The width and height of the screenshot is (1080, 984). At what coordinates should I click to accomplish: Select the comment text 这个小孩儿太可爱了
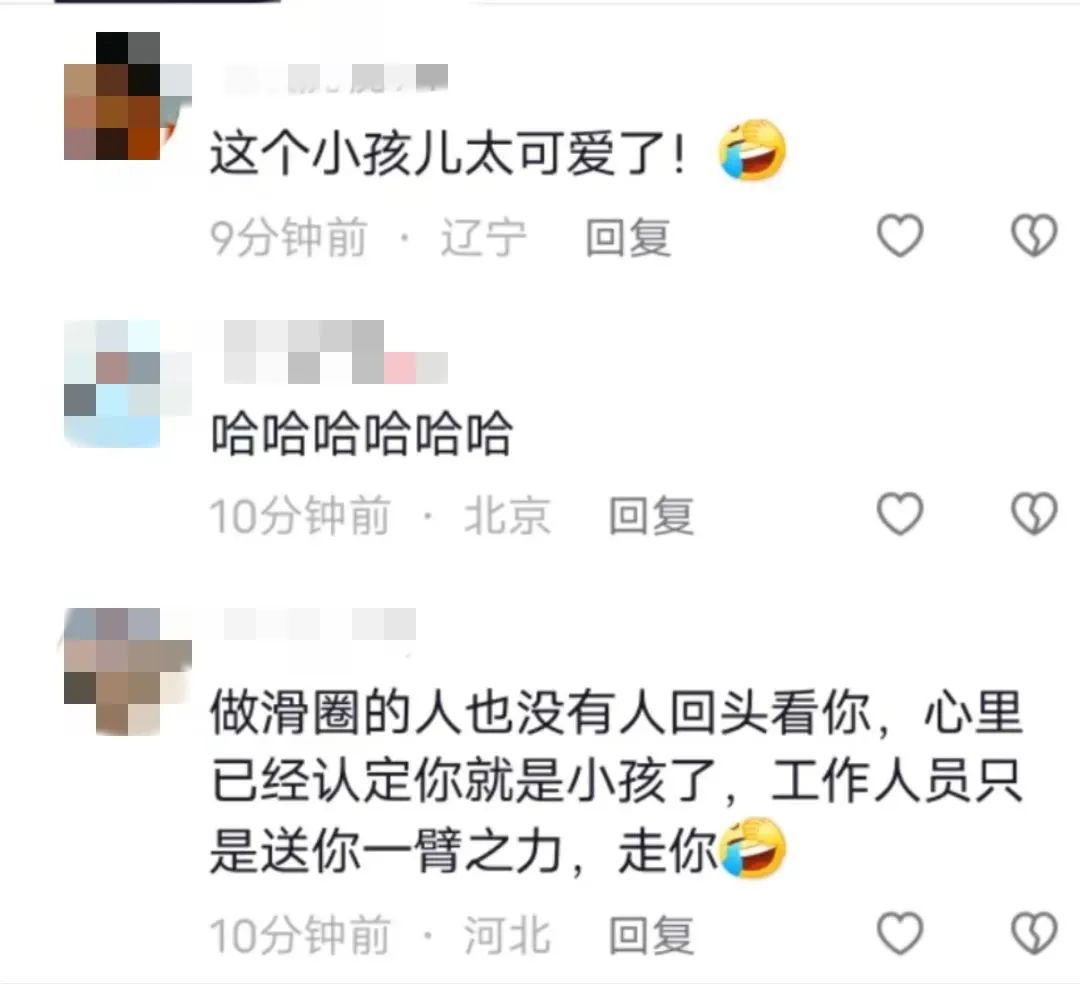[448, 152]
